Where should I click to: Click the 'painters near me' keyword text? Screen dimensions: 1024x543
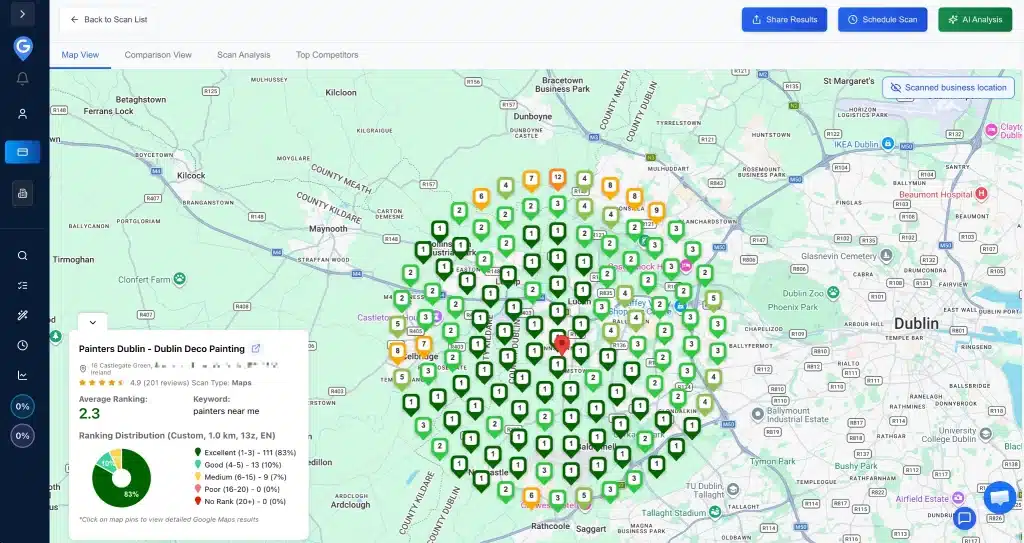pos(226,411)
